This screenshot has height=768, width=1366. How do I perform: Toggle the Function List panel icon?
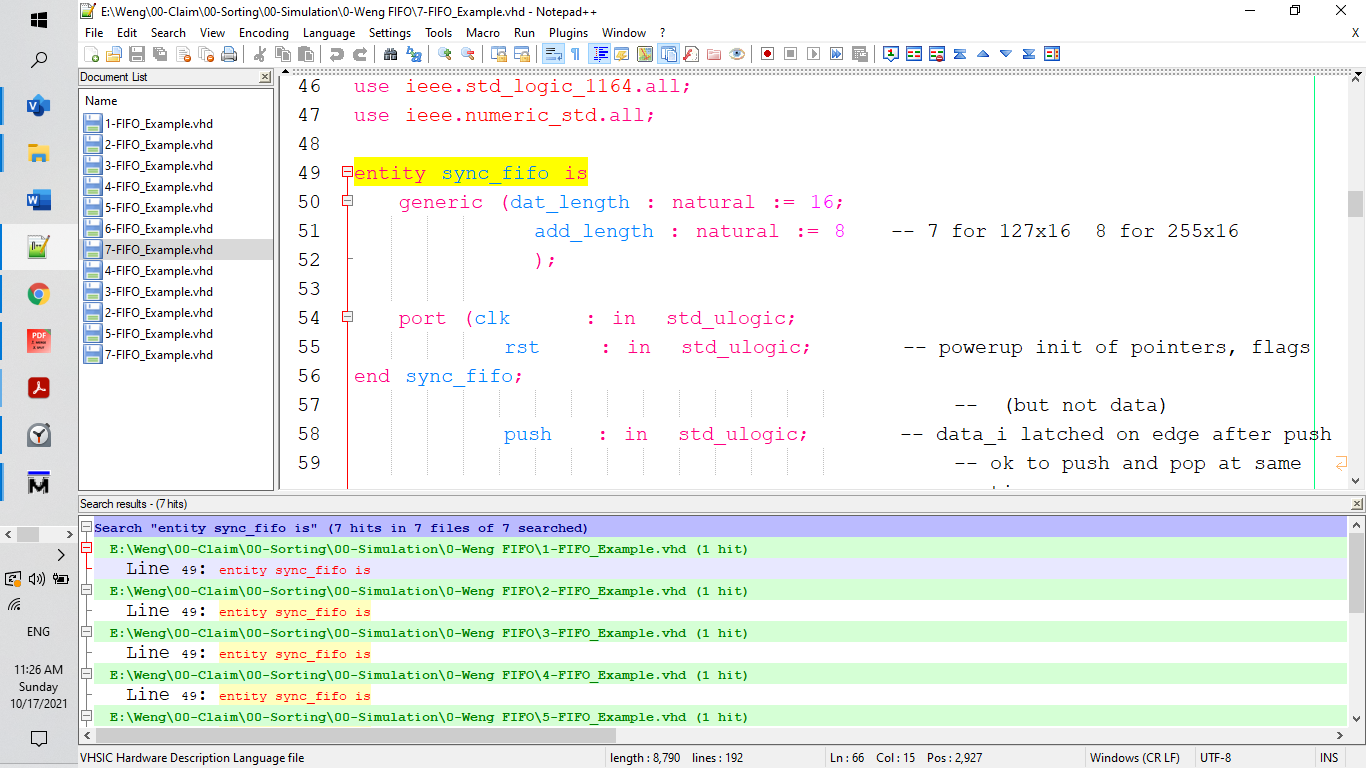691,54
